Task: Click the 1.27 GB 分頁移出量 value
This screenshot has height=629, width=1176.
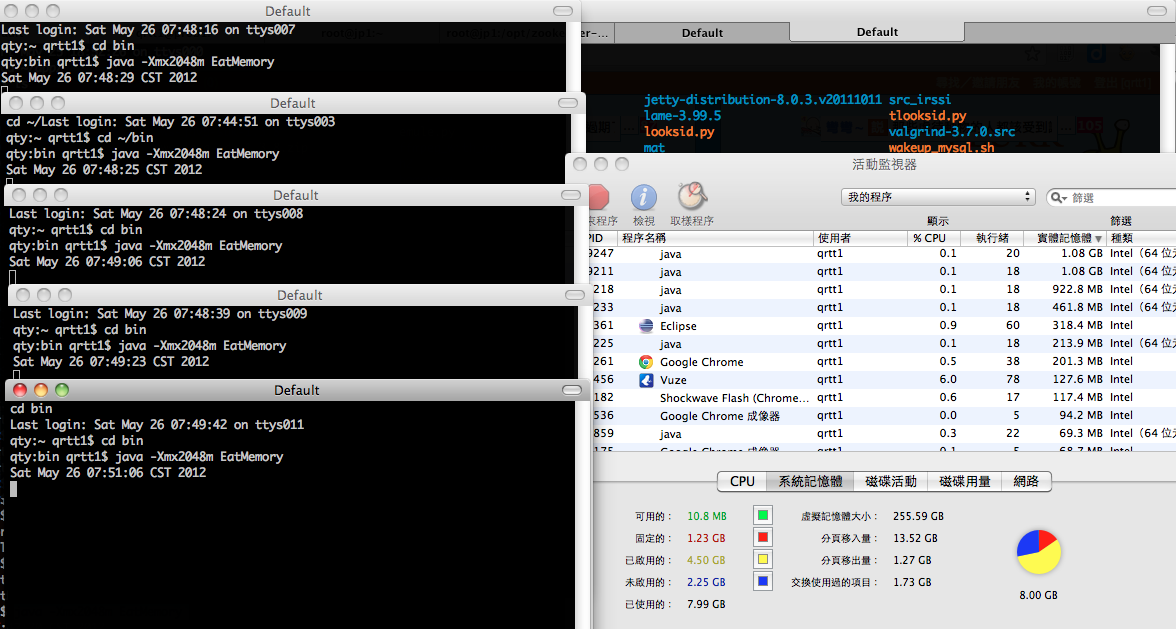Action: tap(912, 560)
